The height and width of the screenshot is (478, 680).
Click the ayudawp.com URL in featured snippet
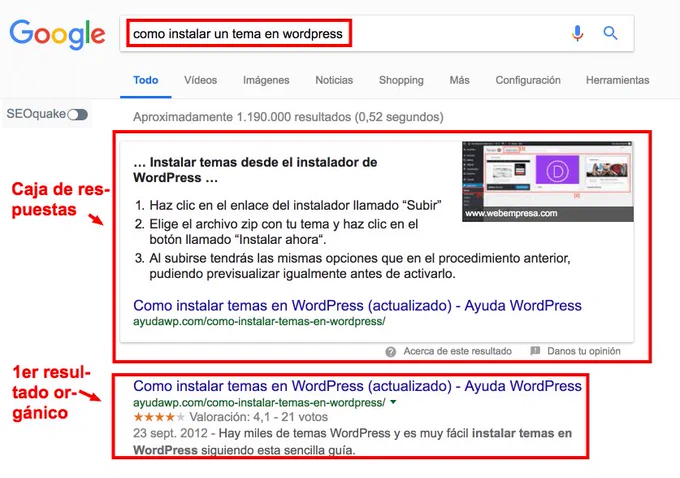[259, 321]
